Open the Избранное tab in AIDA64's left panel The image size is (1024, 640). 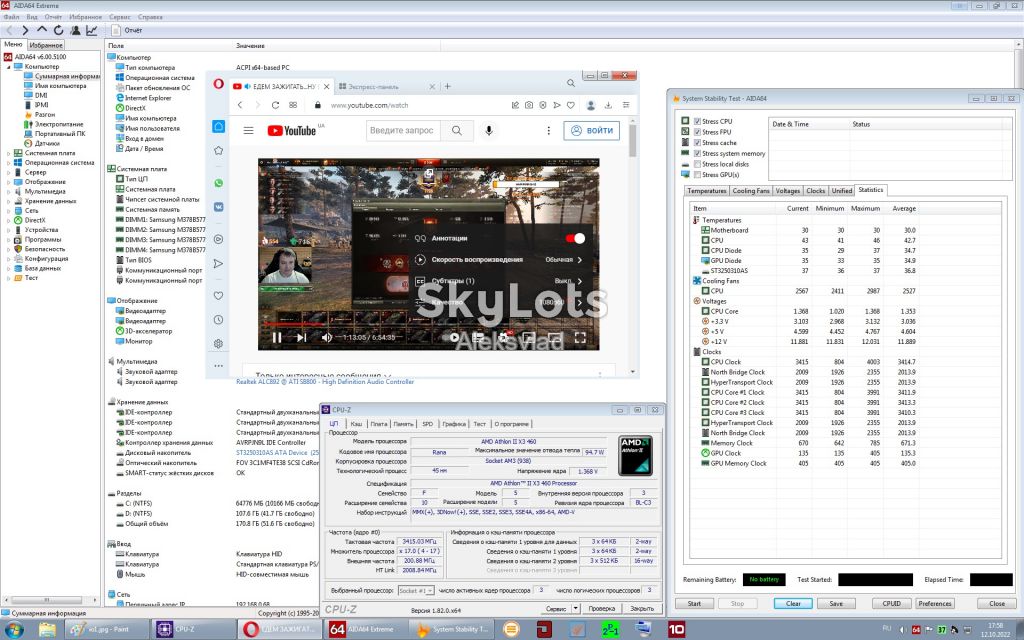(x=46, y=45)
